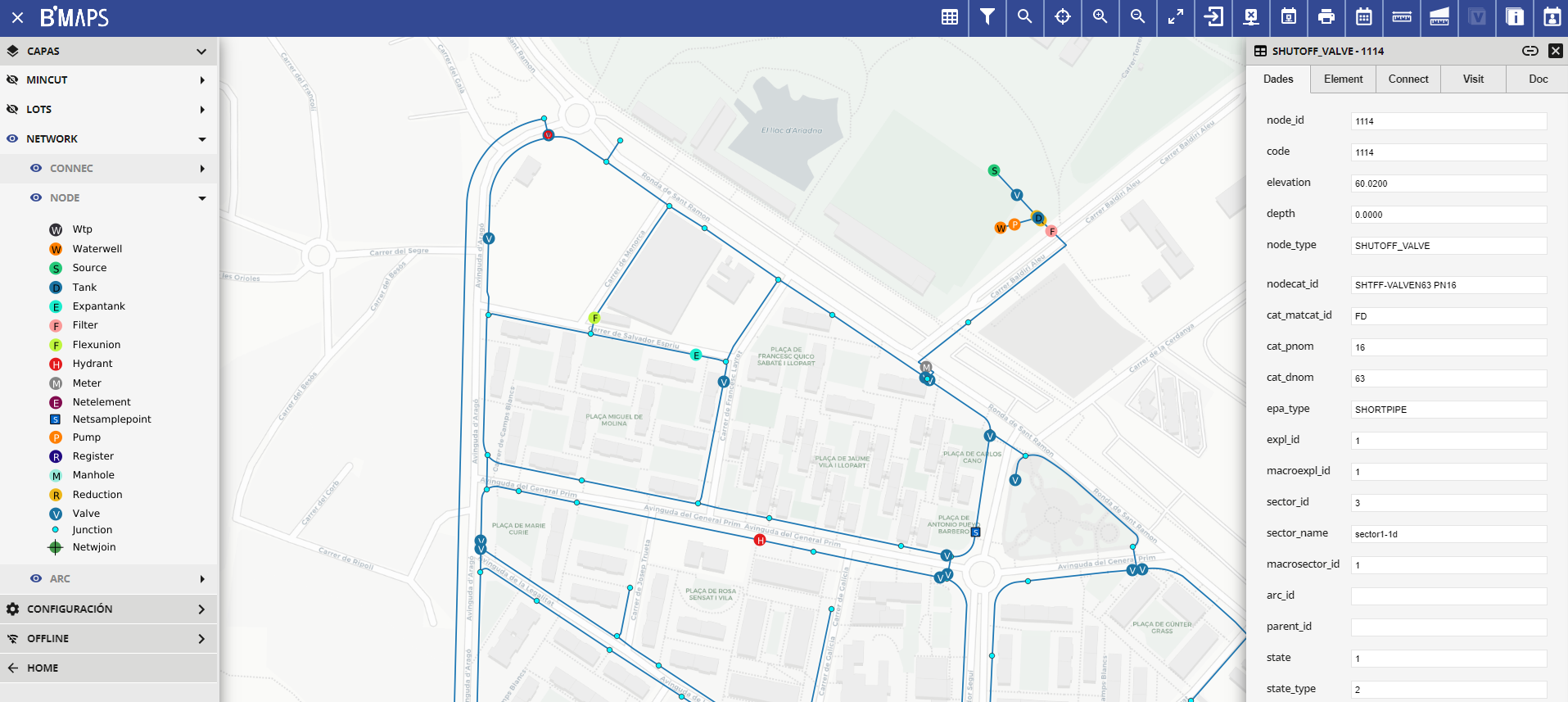Open the calendar grid tool
This screenshot has height=702, width=1568.
[x=1364, y=17]
